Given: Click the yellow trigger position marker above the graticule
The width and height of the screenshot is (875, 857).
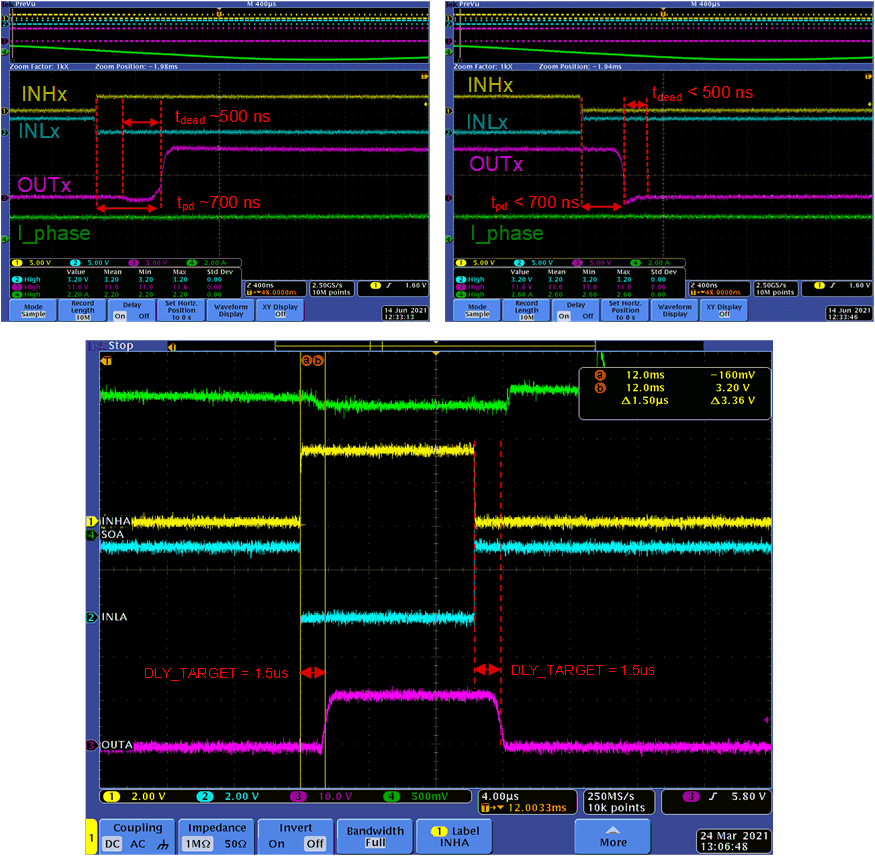Looking at the screenshot, I should click(434, 350).
